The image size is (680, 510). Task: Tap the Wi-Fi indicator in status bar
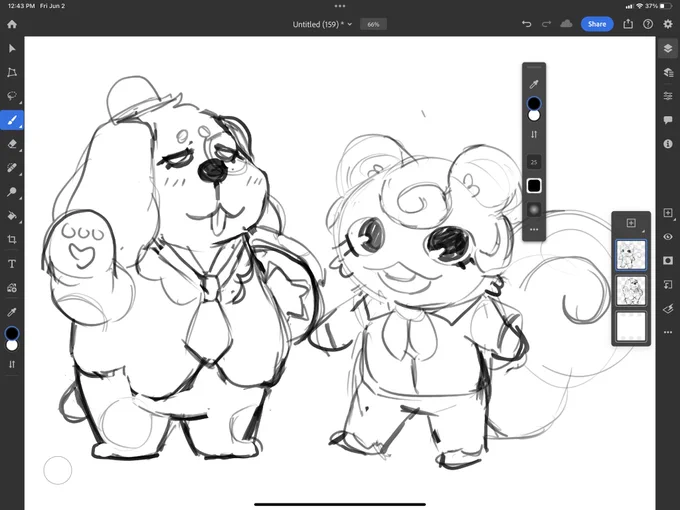[640, 6]
